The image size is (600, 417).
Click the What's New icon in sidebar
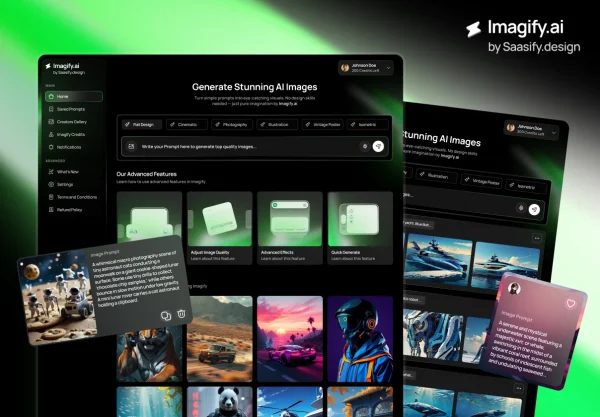[x=51, y=172]
